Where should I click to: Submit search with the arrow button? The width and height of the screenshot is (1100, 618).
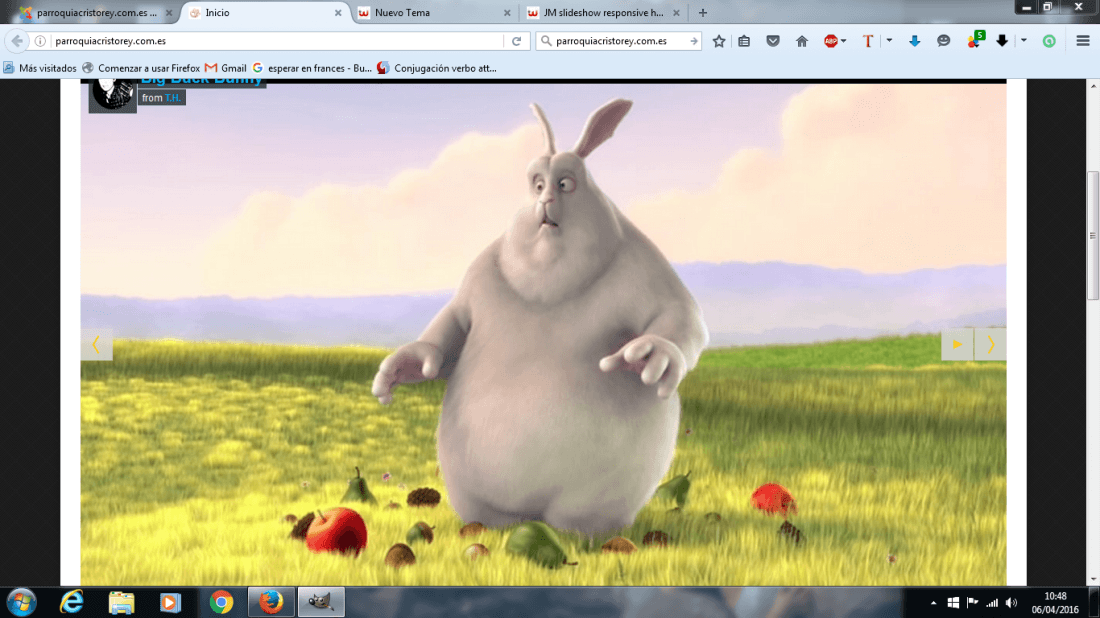point(694,41)
